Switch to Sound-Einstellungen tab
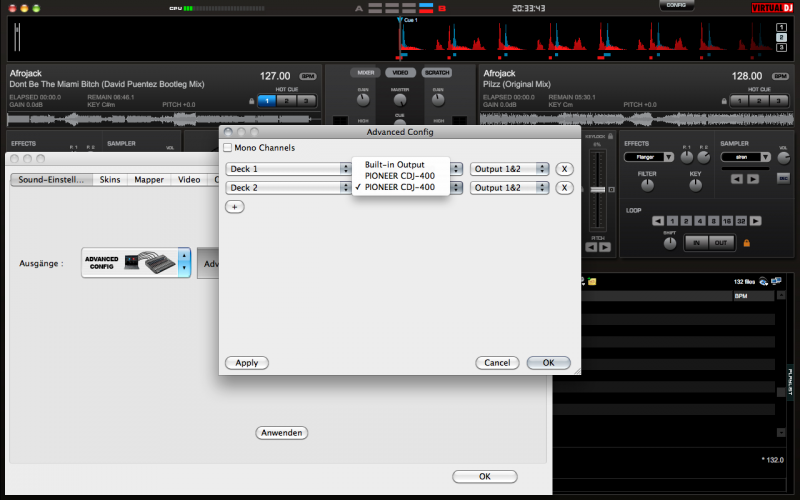This screenshot has width=800, height=500. pos(52,180)
